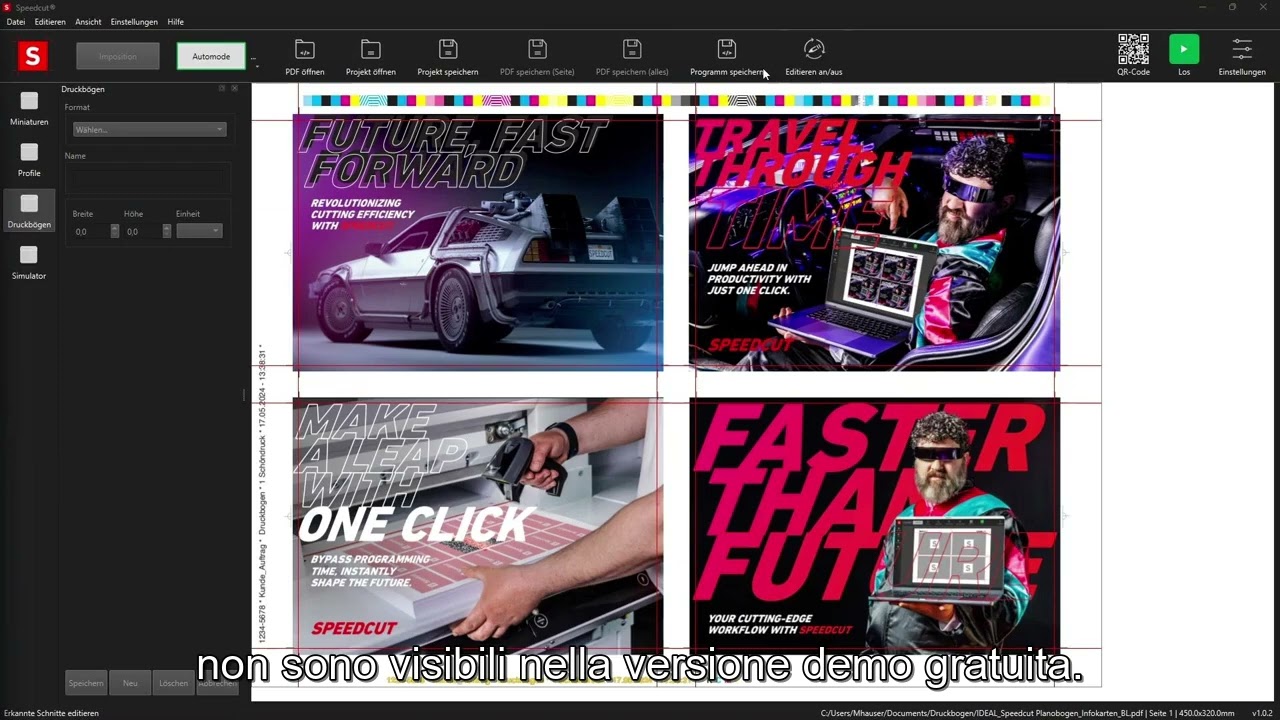
Task: Click the status text Erkannte Schnitte editieren
Action: click(51, 713)
